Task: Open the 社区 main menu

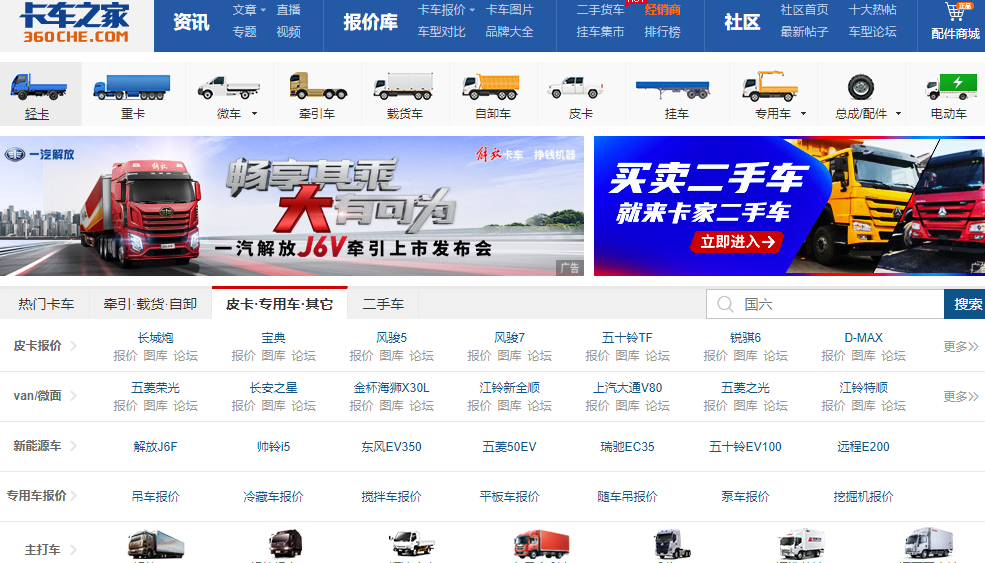Action: coord(742,23)
